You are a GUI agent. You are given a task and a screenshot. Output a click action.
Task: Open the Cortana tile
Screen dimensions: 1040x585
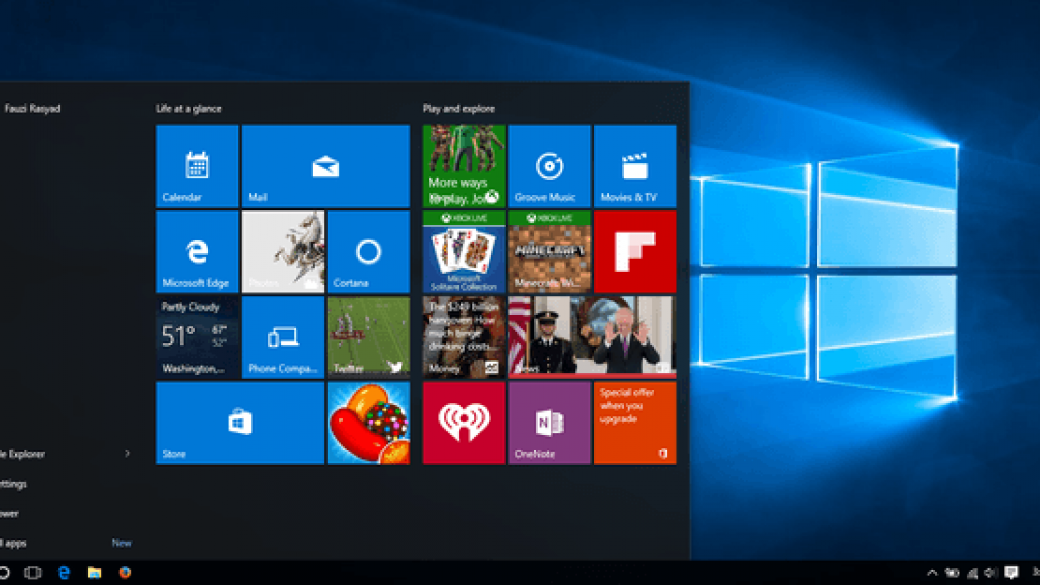369,251
